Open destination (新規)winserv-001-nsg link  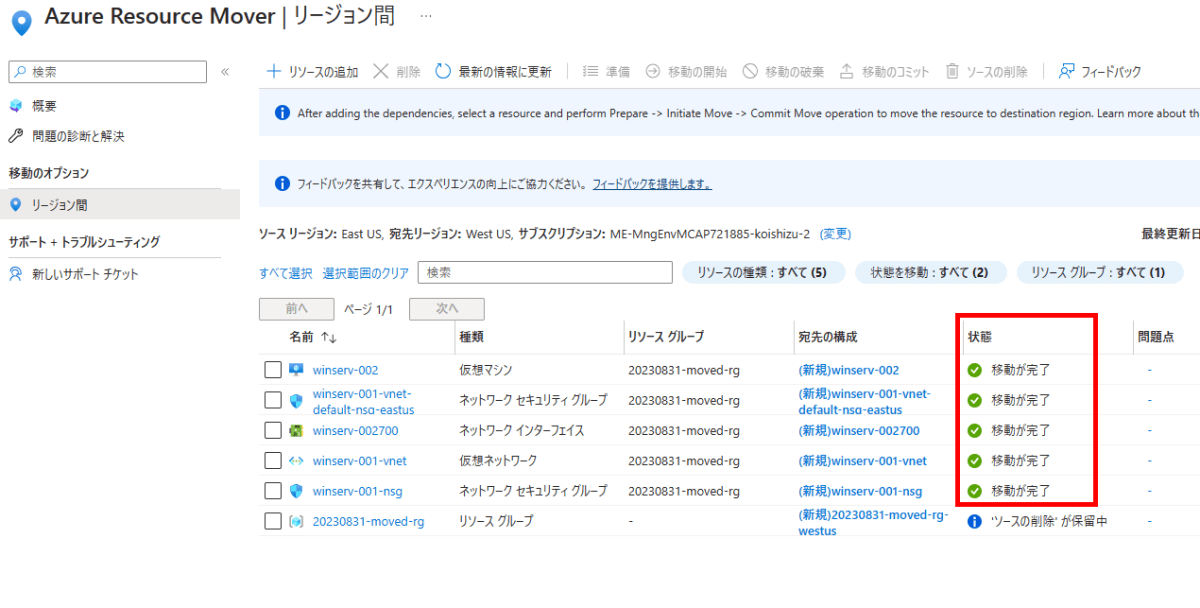click(861, 491)
